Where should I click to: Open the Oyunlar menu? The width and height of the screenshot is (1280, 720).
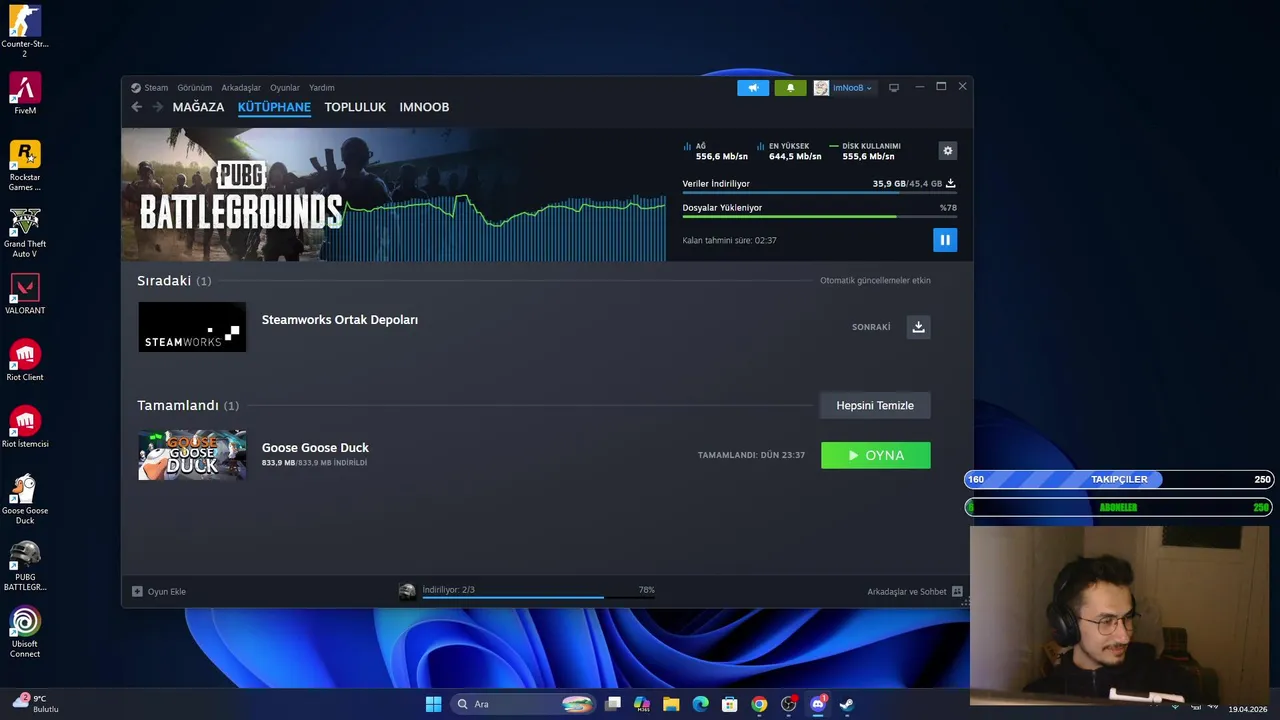click(x=285, y=88)
